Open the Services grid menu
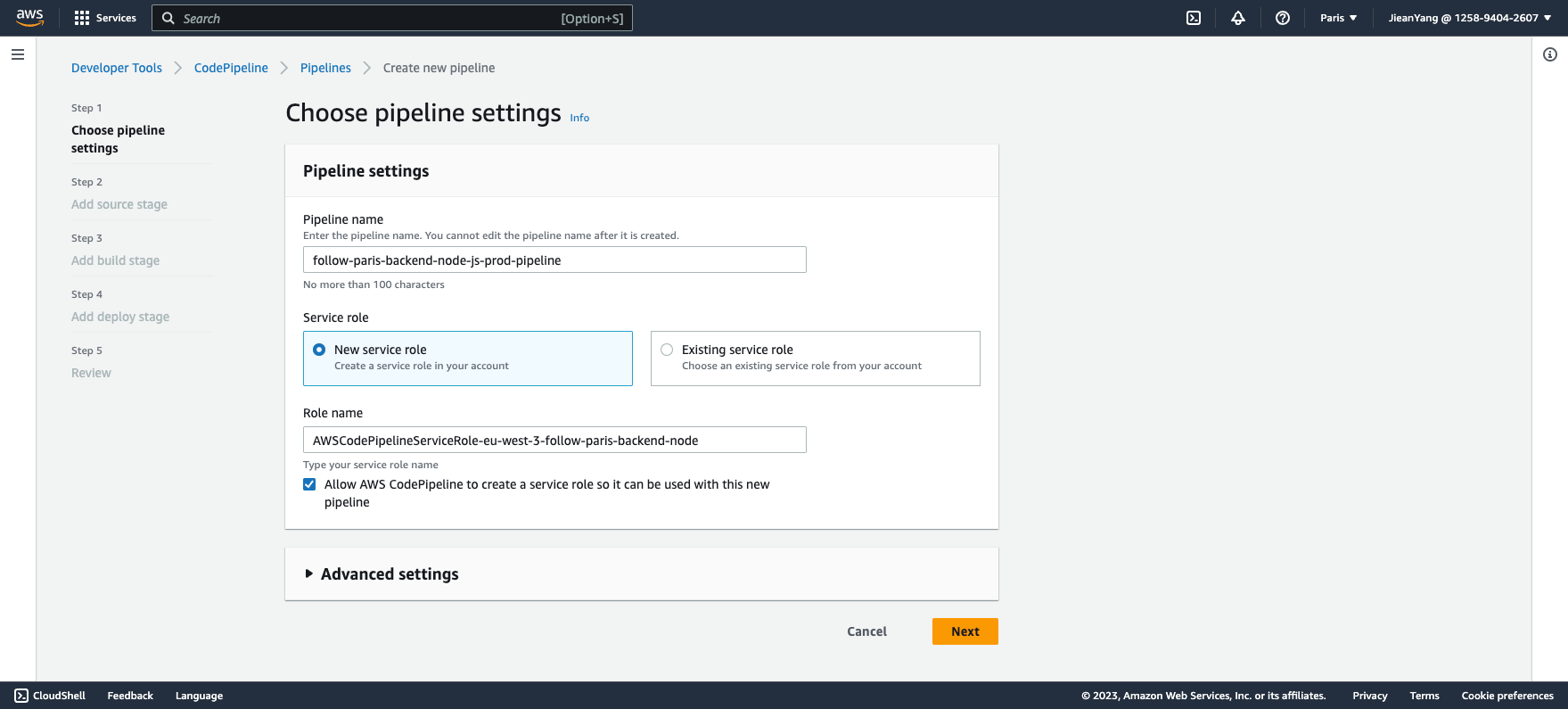The image size is (1568, 709). pyautogui.click(x=82, y=18)
